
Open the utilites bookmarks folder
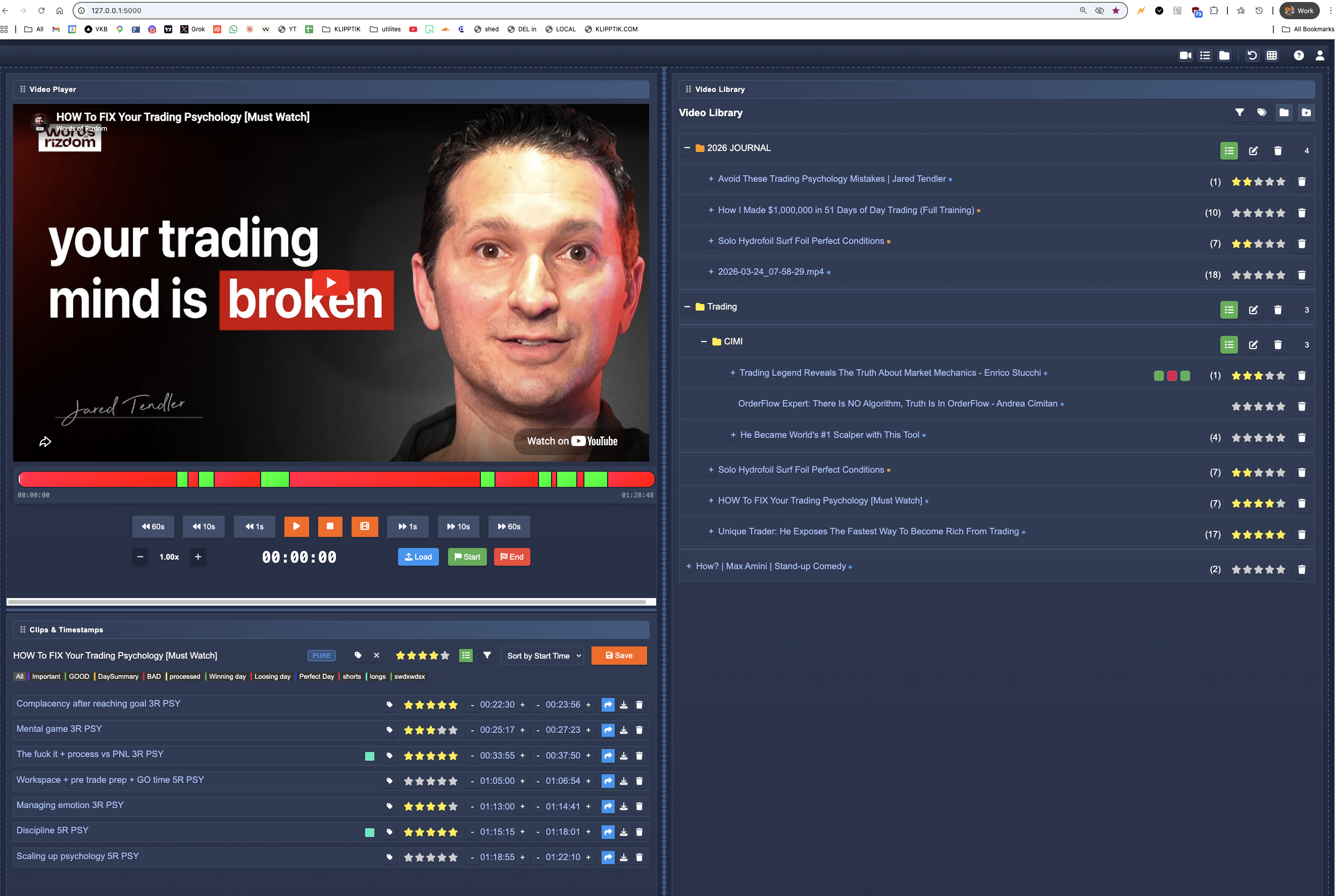(385, 29)
